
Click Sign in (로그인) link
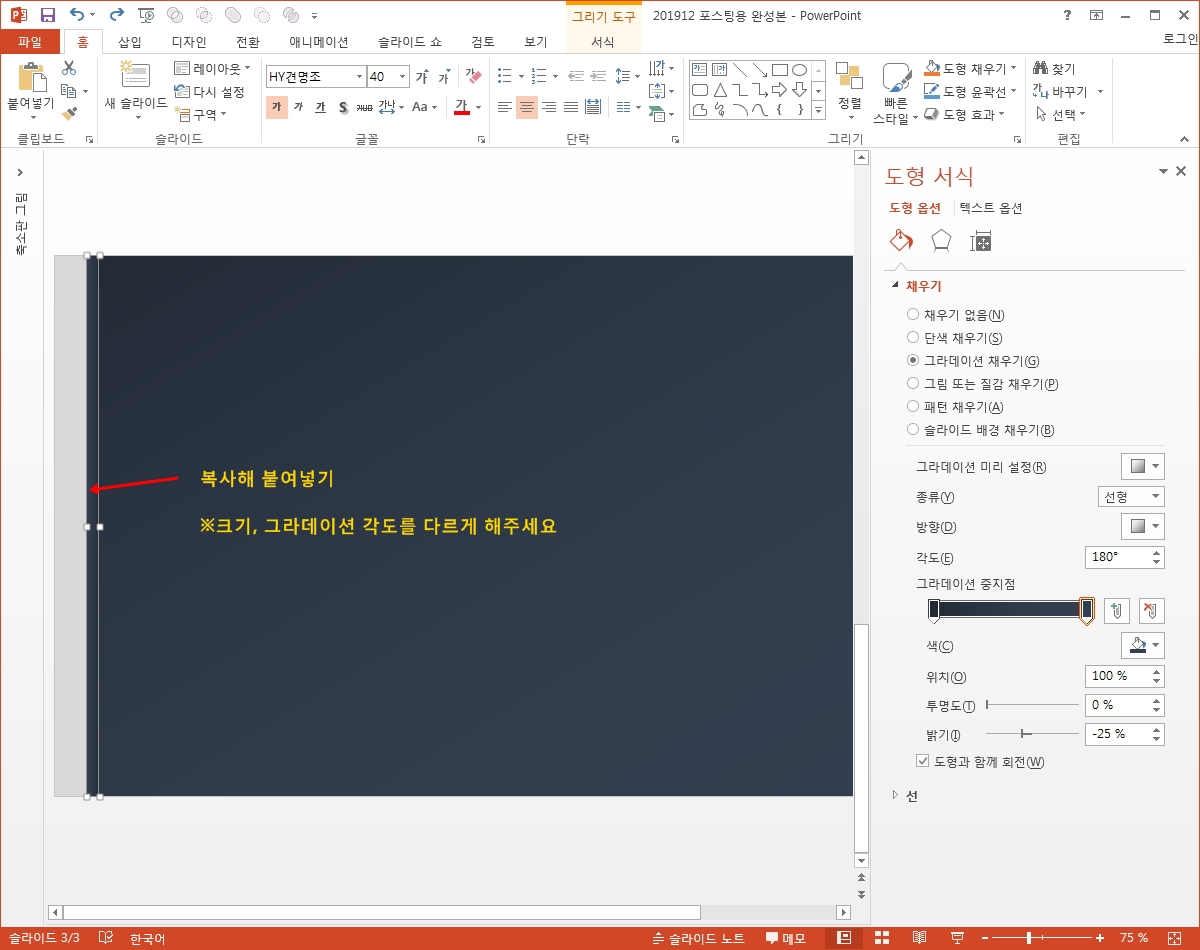(x=1181, y=39)
